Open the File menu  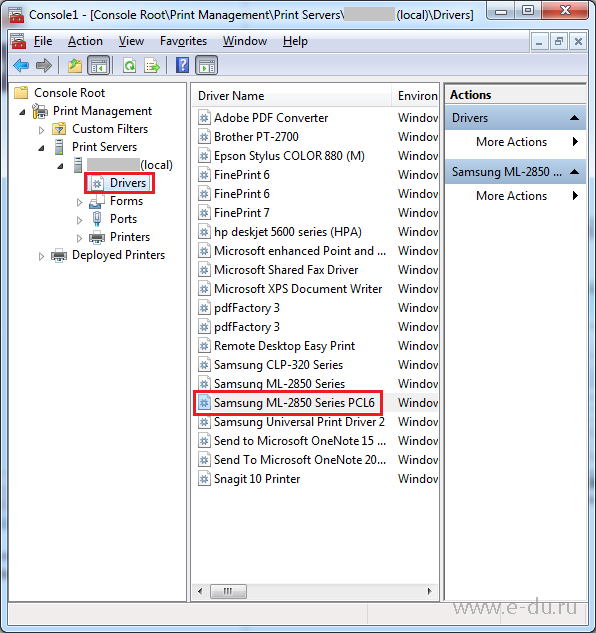point(43,41)
